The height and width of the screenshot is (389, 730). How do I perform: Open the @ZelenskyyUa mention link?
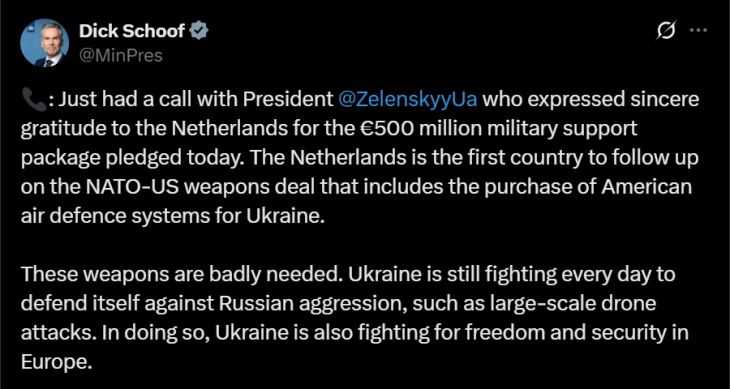click(x=408, y=100)
